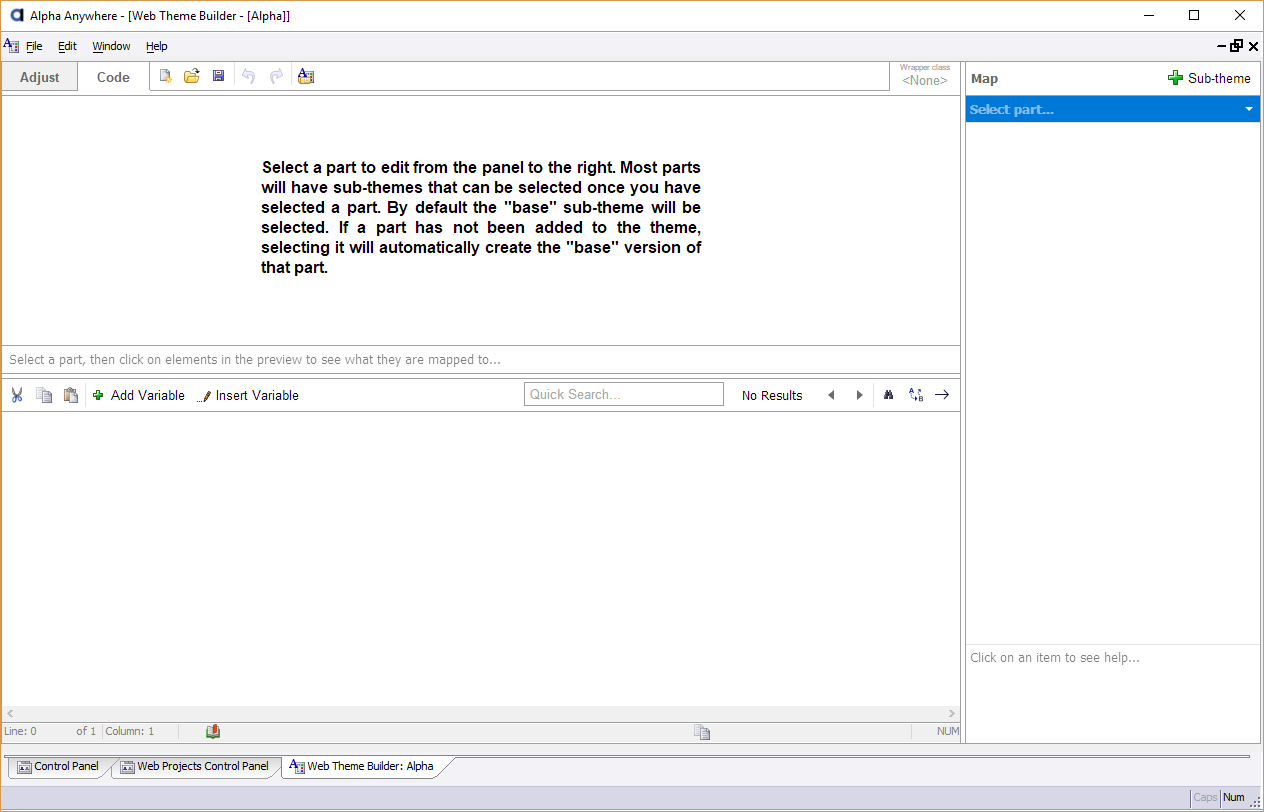
Task: Switch to the Code tab
Action: click(113, 77)
